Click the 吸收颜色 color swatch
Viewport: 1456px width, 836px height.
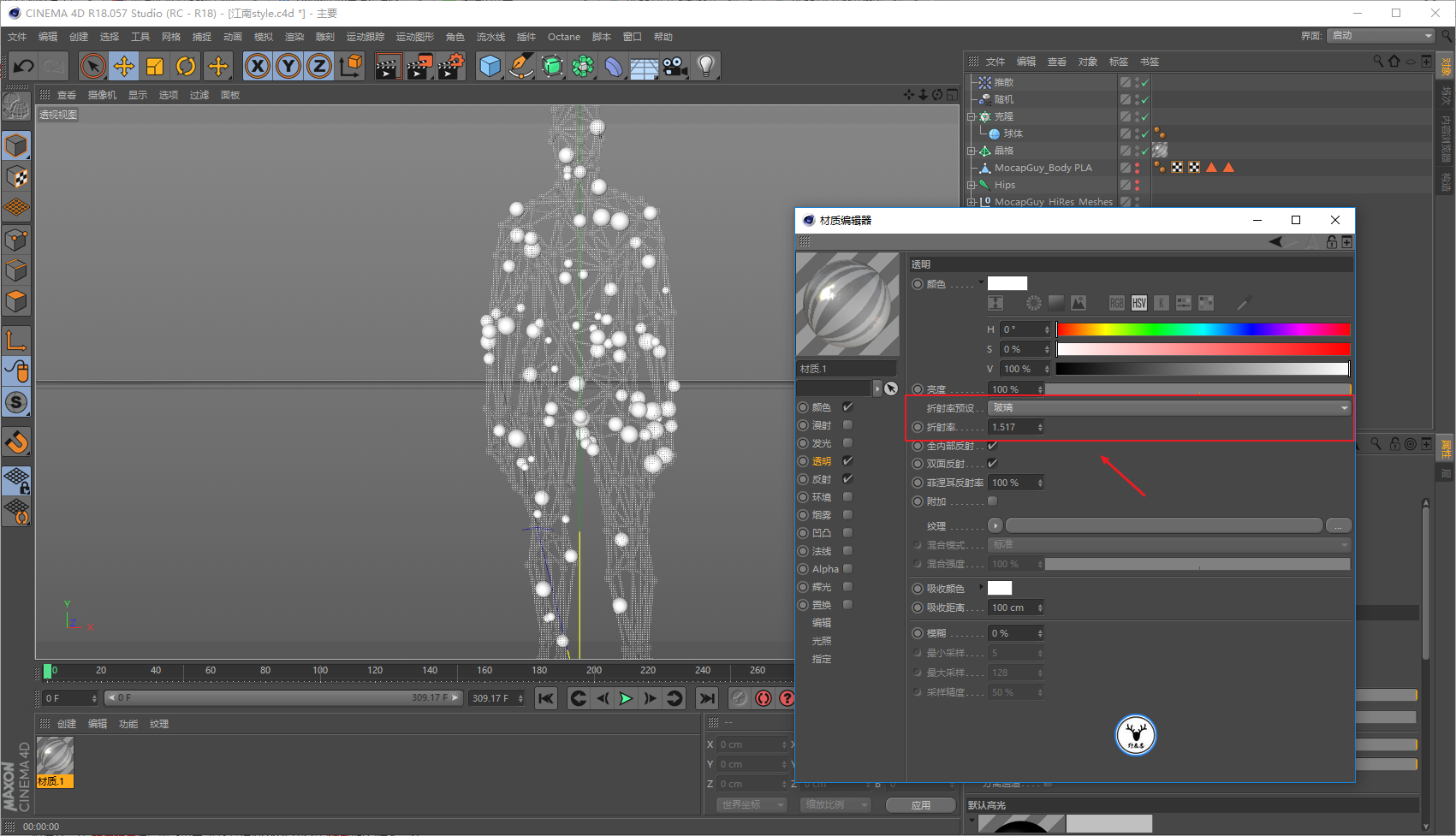(x=1000, y=588)
